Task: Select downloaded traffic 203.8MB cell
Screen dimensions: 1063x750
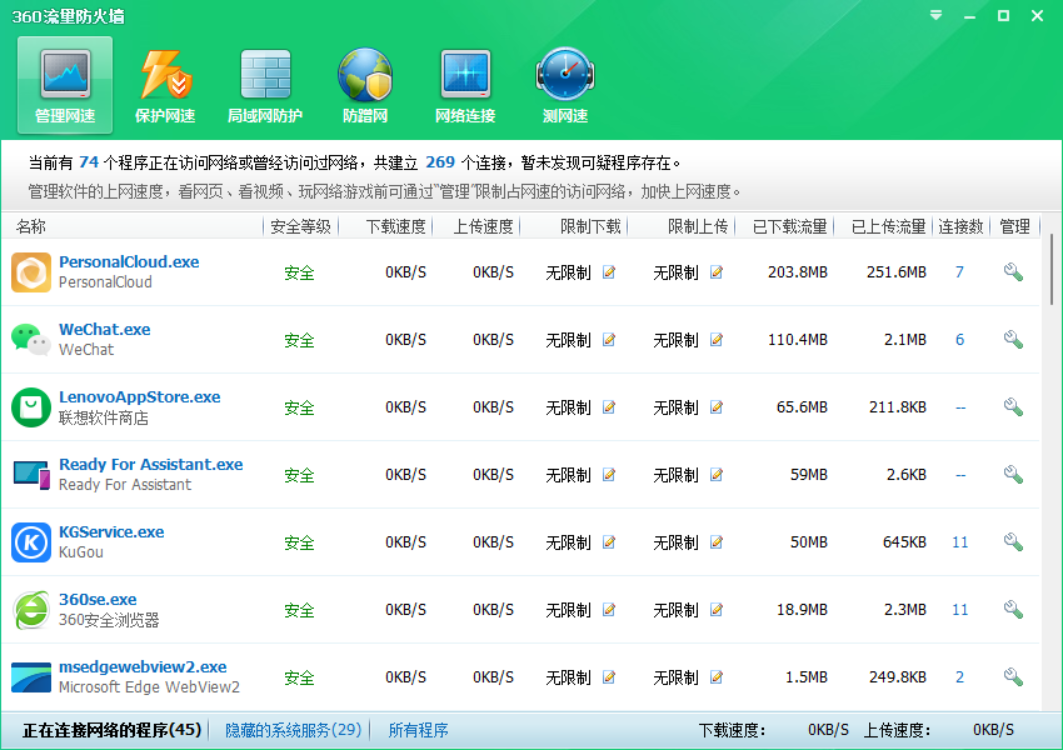Action: pos(797,272)
